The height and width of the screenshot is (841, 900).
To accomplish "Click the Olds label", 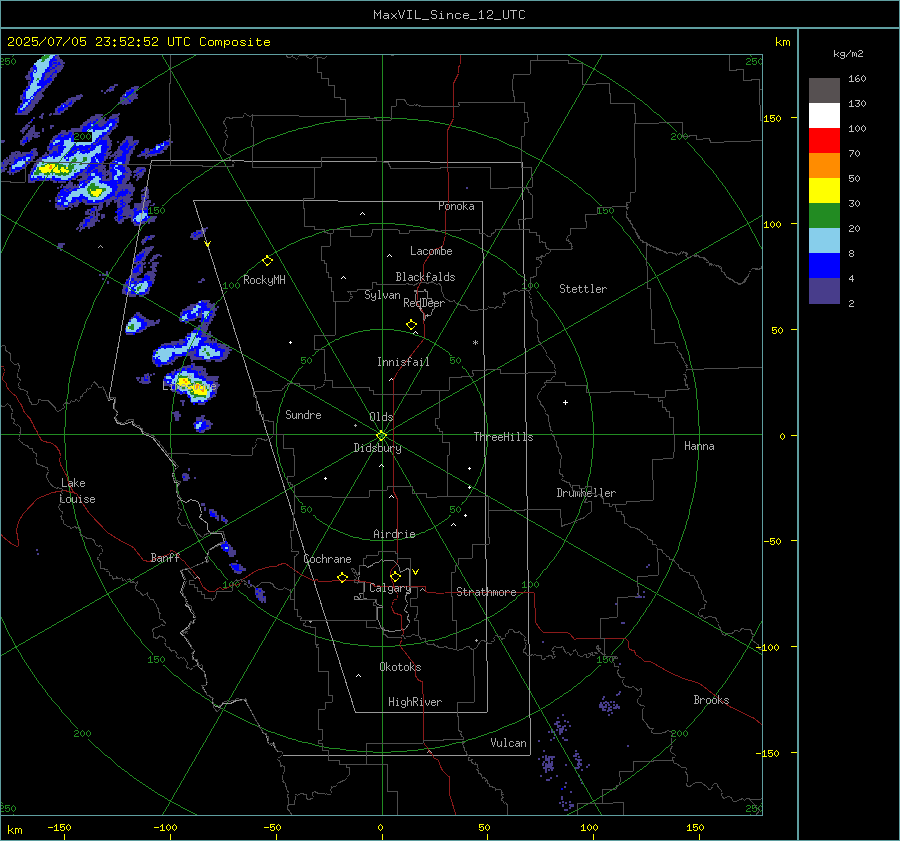I will (381, 417).
